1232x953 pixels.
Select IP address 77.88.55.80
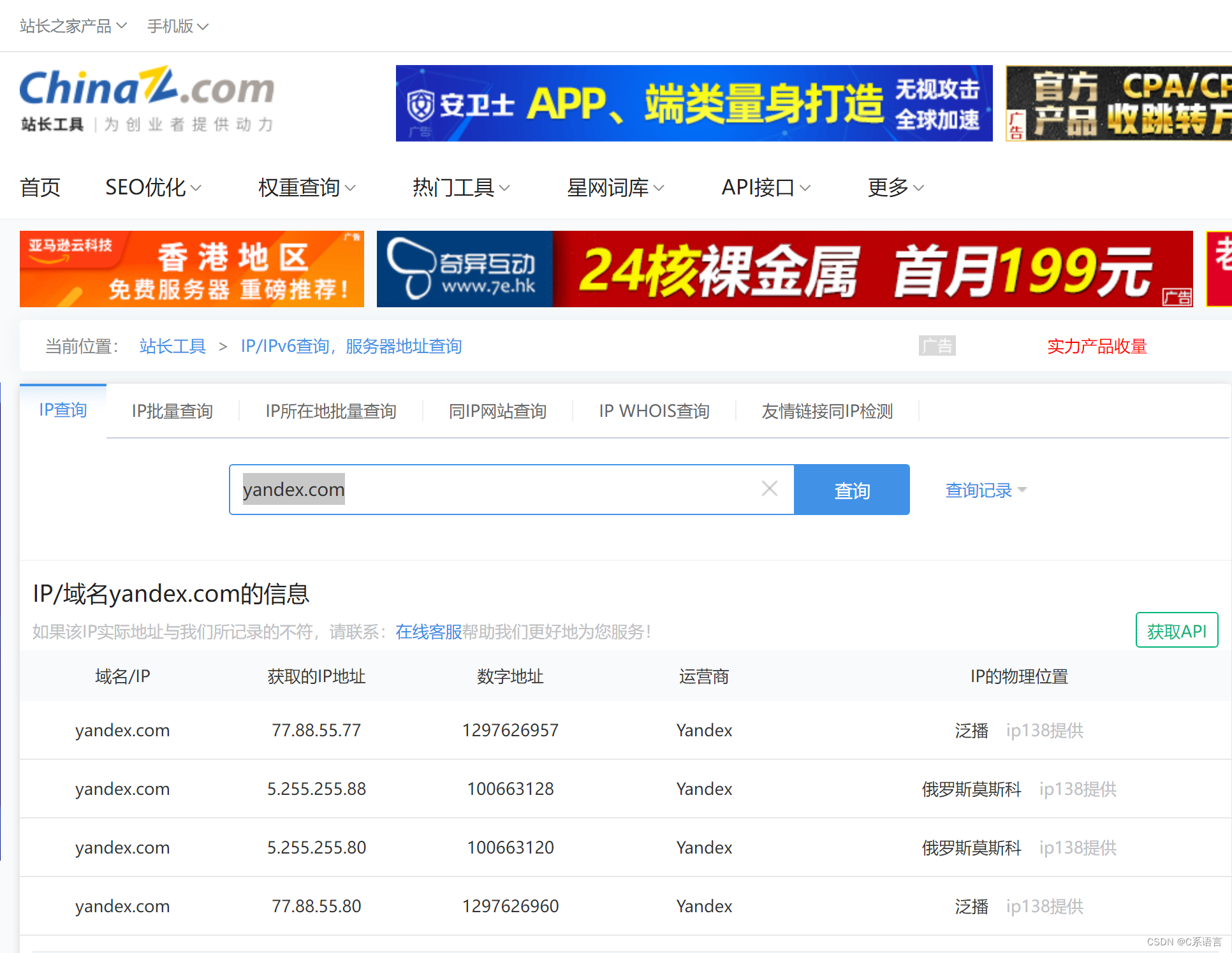coord(316,906)
